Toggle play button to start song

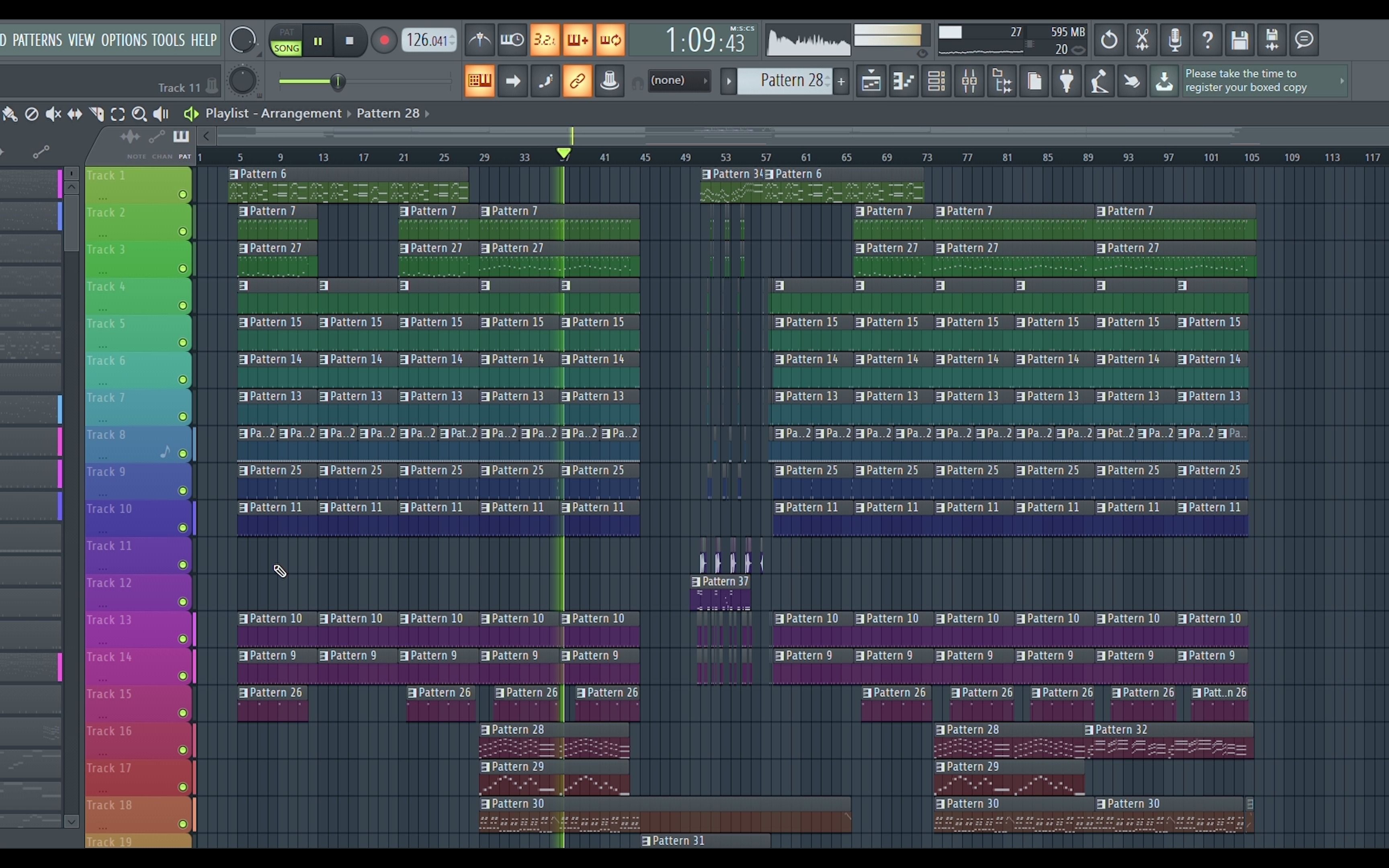(x=318, y=40)
